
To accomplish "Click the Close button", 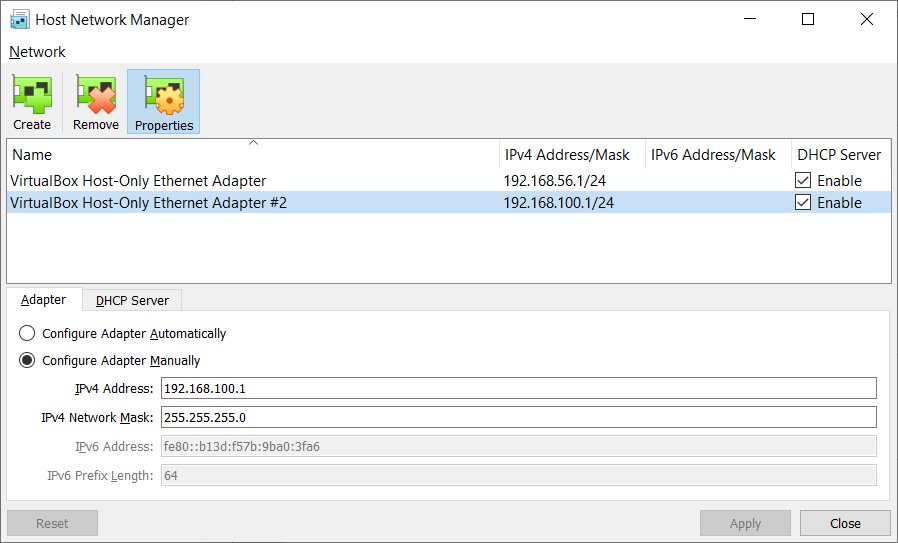I will pyautogui.click(x=845, y=523).
